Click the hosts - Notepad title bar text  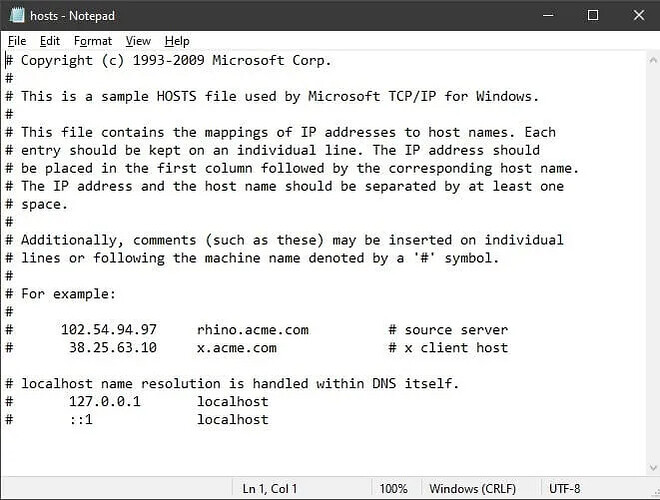tap(69, 15)
